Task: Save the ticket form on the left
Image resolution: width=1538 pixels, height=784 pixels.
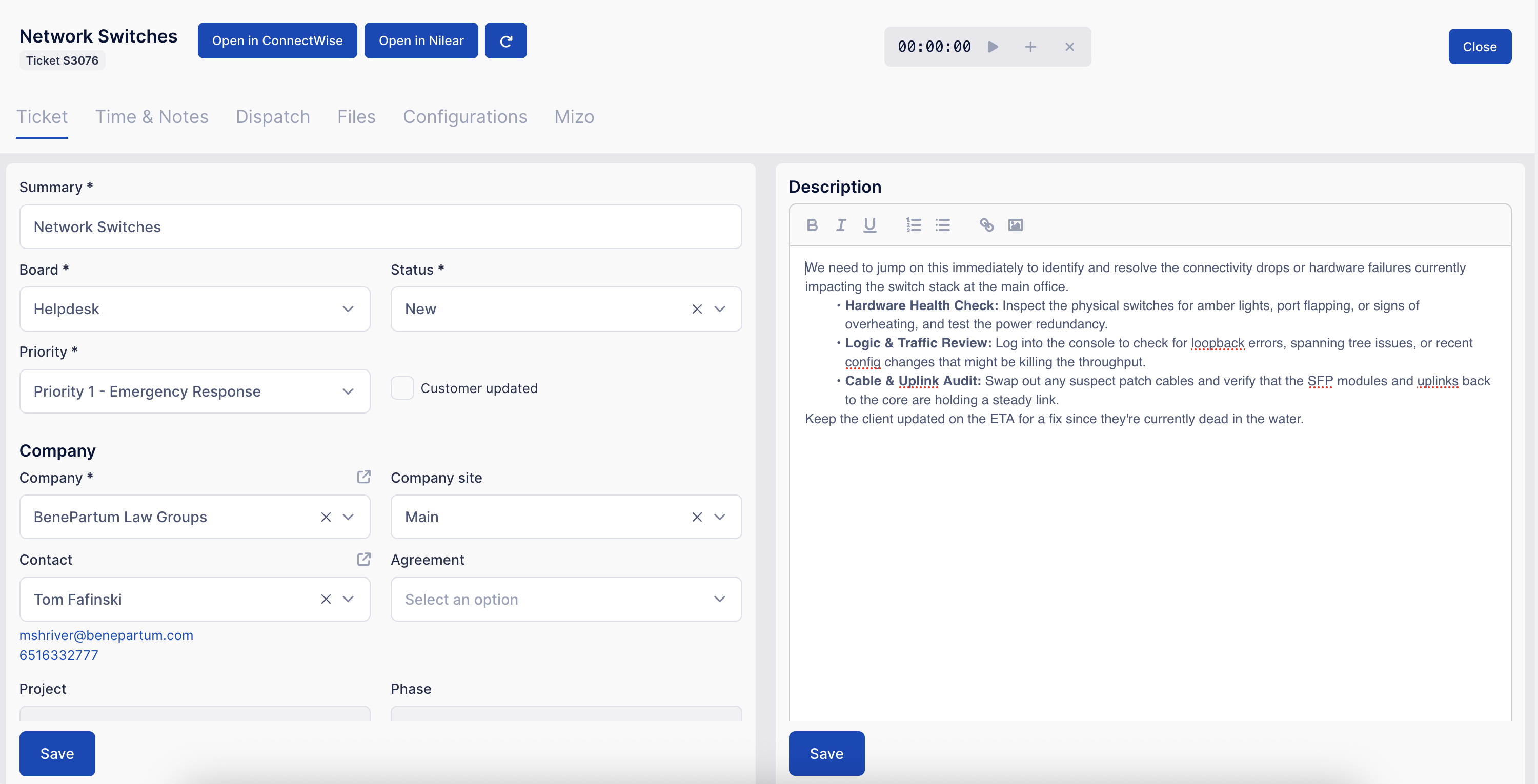Action: [57, 753]
